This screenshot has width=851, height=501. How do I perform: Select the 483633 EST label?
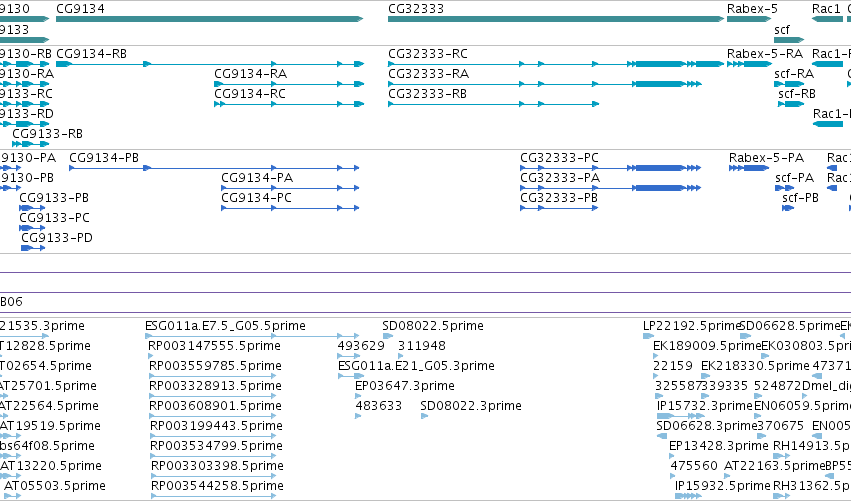tap(379, 406)
